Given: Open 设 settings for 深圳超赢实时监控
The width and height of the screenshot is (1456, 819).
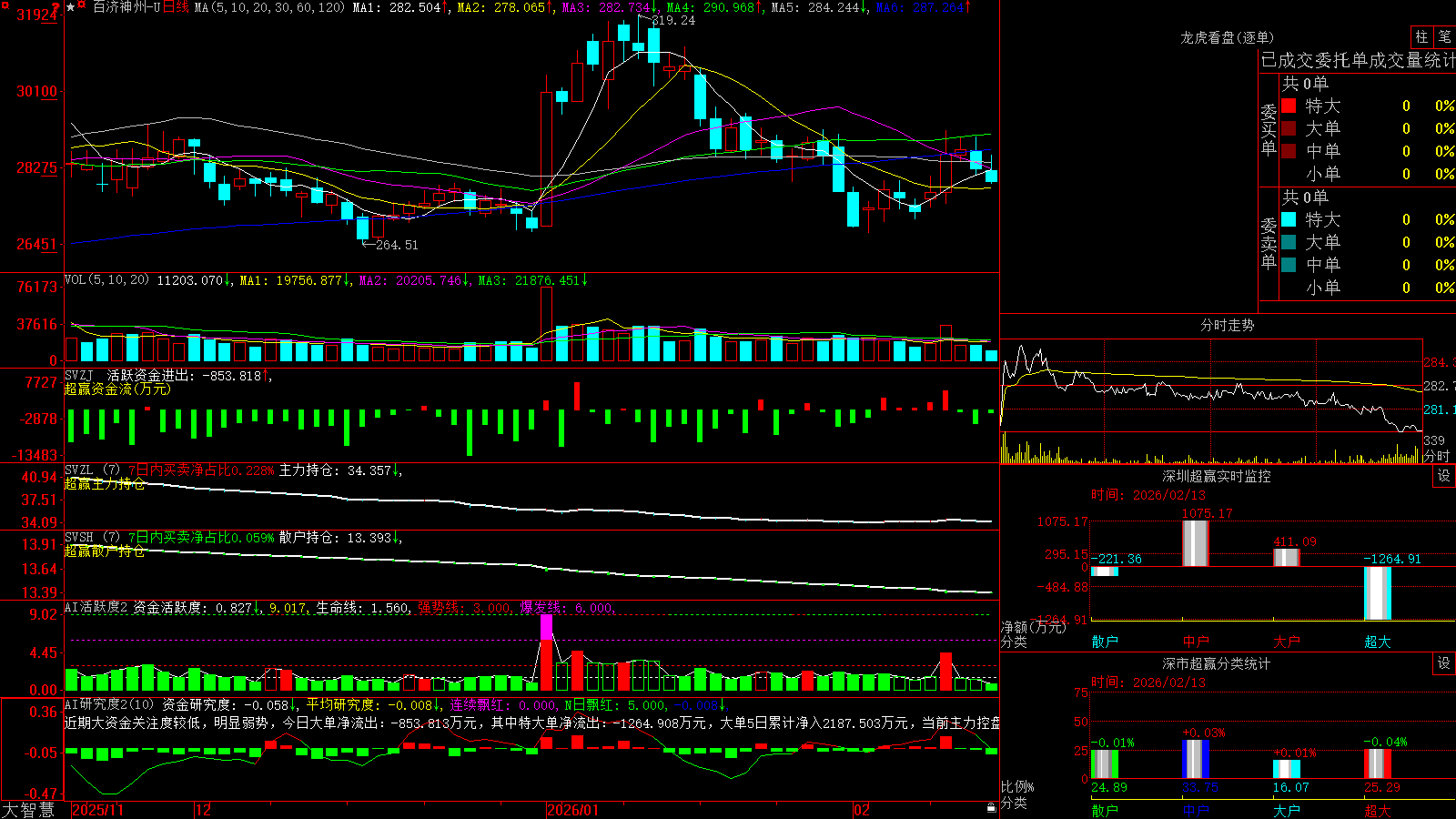Looking at the screenshot, I should 1444,476.
